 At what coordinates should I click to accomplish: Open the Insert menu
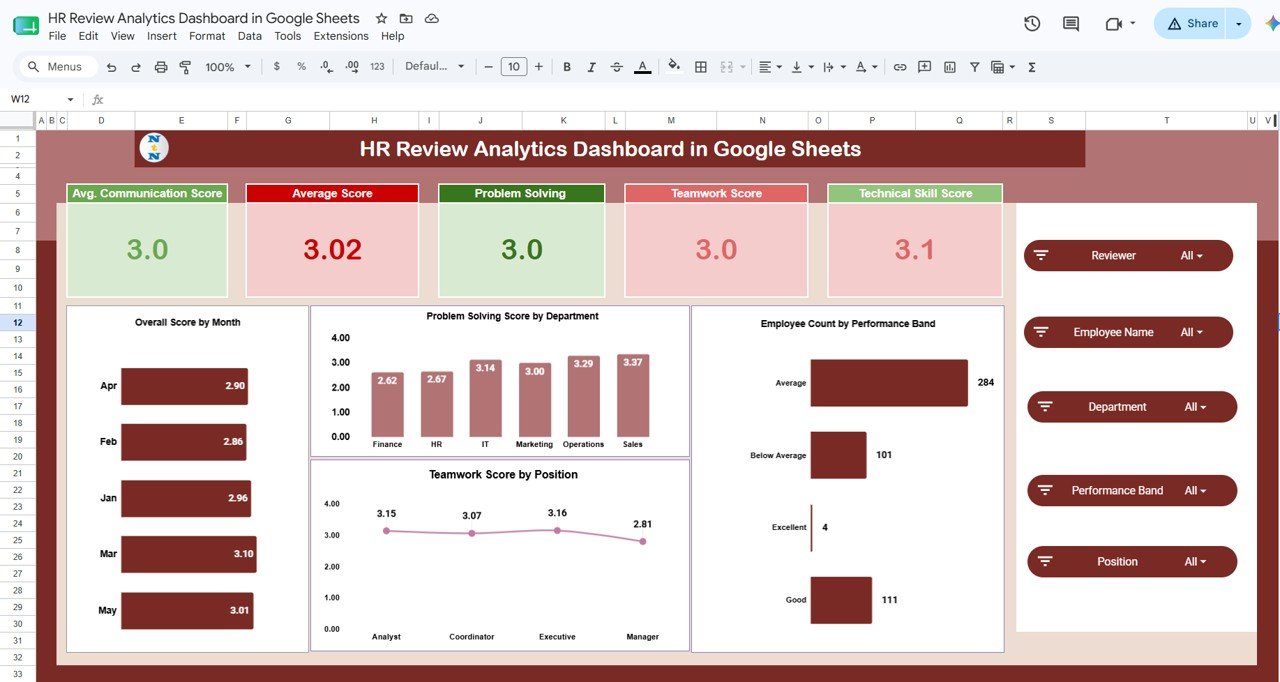(161, 36)
